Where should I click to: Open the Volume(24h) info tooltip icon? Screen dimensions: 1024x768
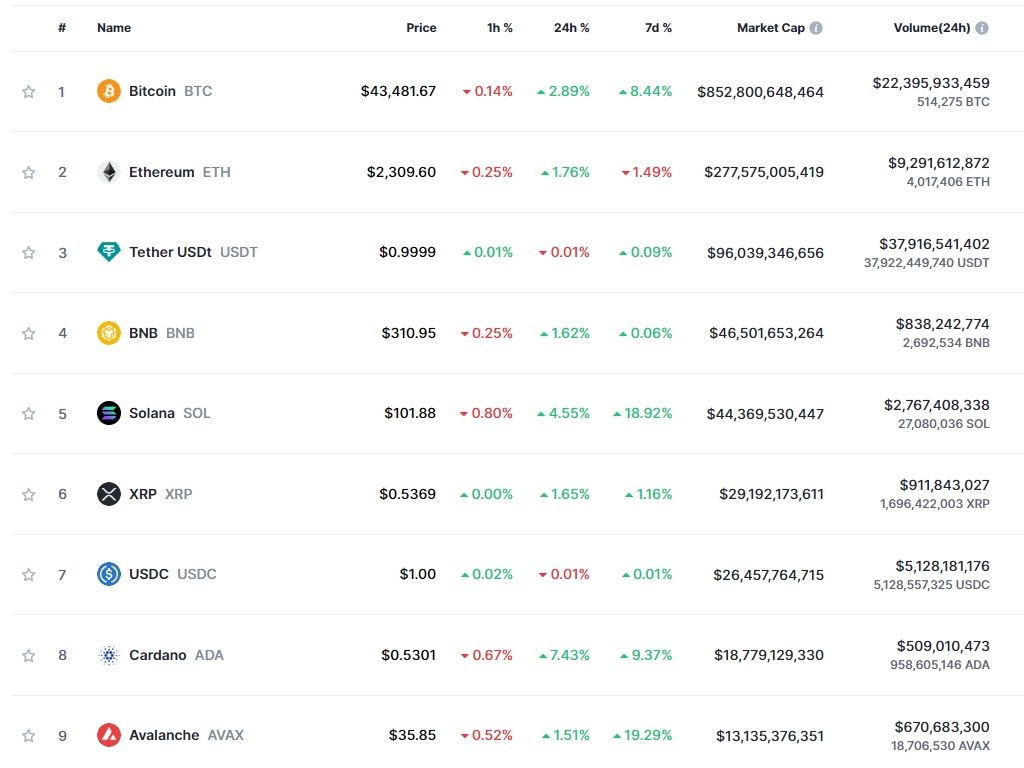point(982,28)
